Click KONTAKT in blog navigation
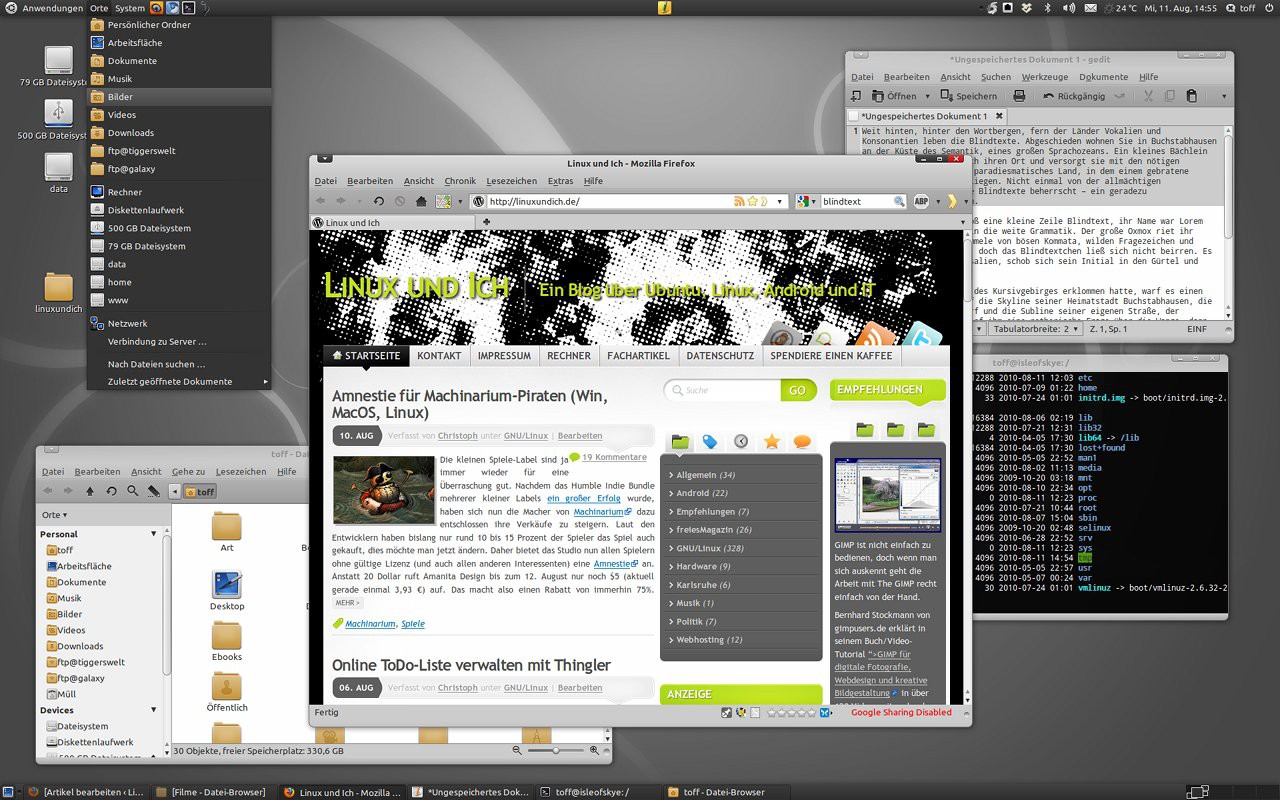1280x800 pixels. (x=439, y=356)
